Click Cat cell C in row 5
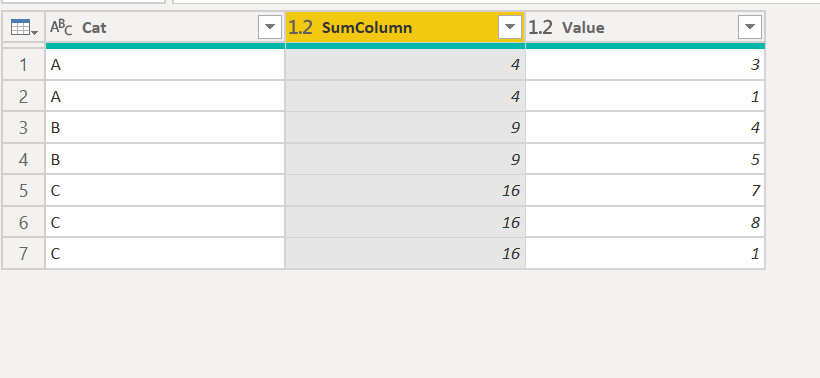This screenshot has width=820, height=378. [x=165, y=190]
